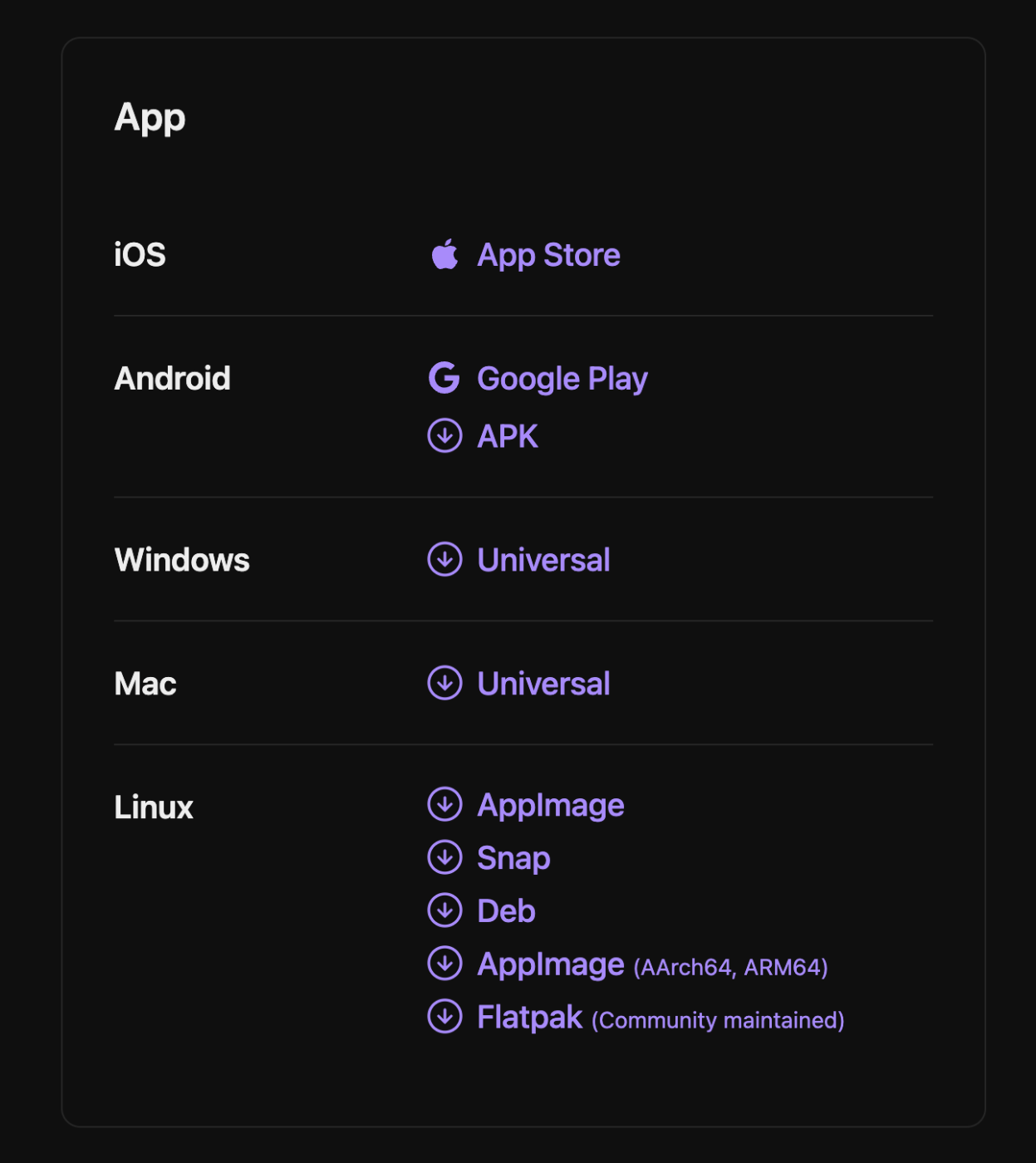Screen dimensions: 1036x1163
Task: Click the download icon beside APK
Action: point(444,435)
